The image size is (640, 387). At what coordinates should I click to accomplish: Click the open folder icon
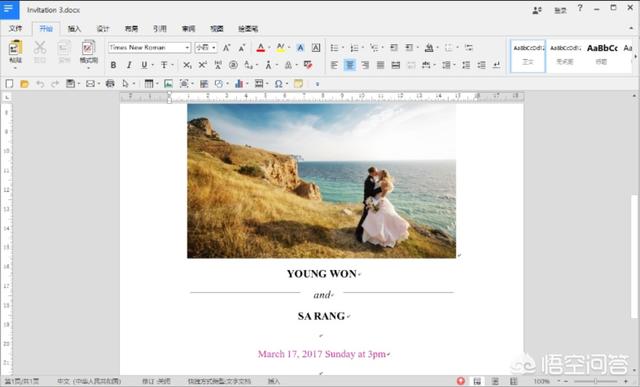[x=24, y=84]
